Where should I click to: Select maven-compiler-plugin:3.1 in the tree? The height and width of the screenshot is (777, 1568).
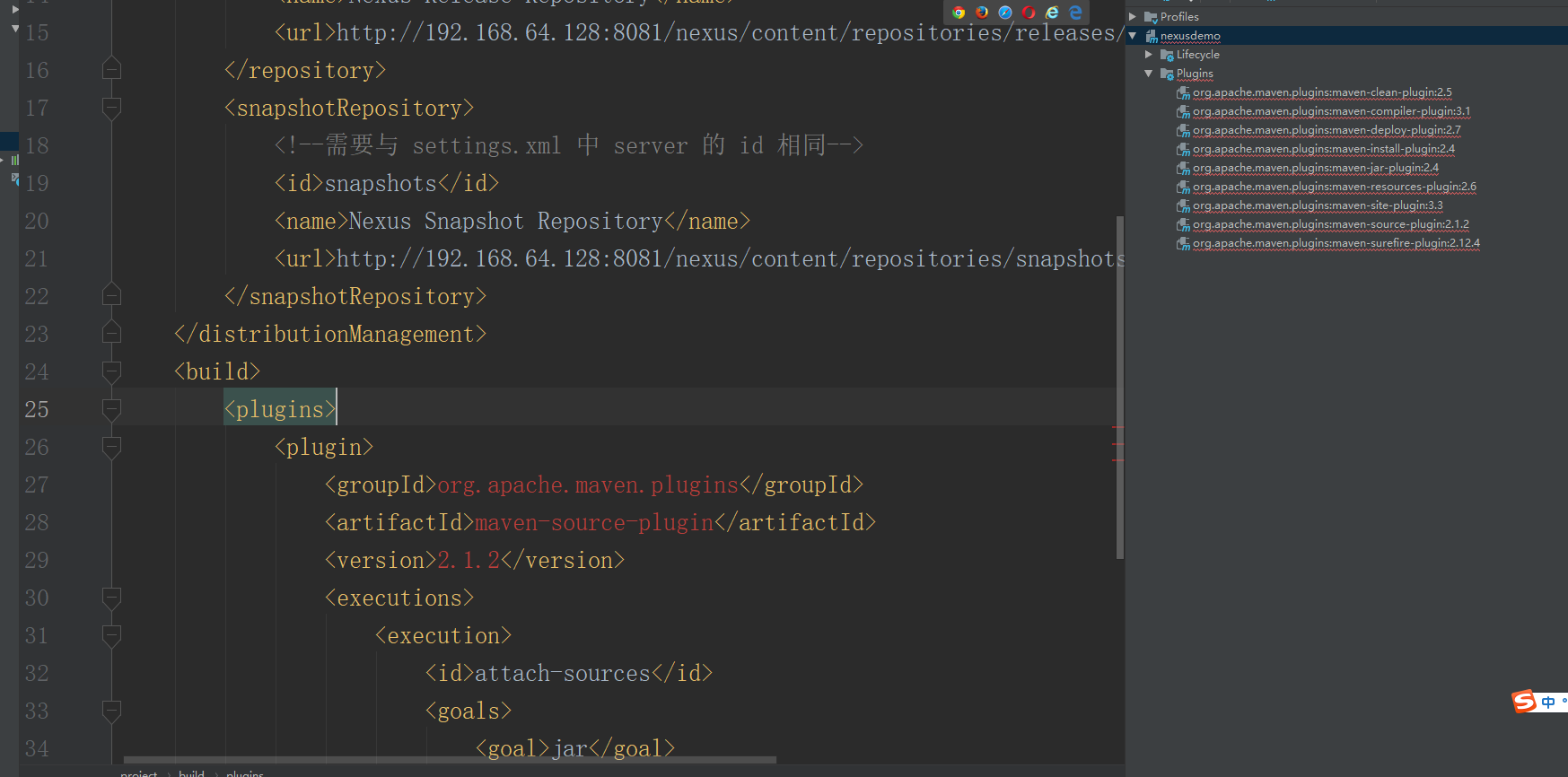point(1331,111)
